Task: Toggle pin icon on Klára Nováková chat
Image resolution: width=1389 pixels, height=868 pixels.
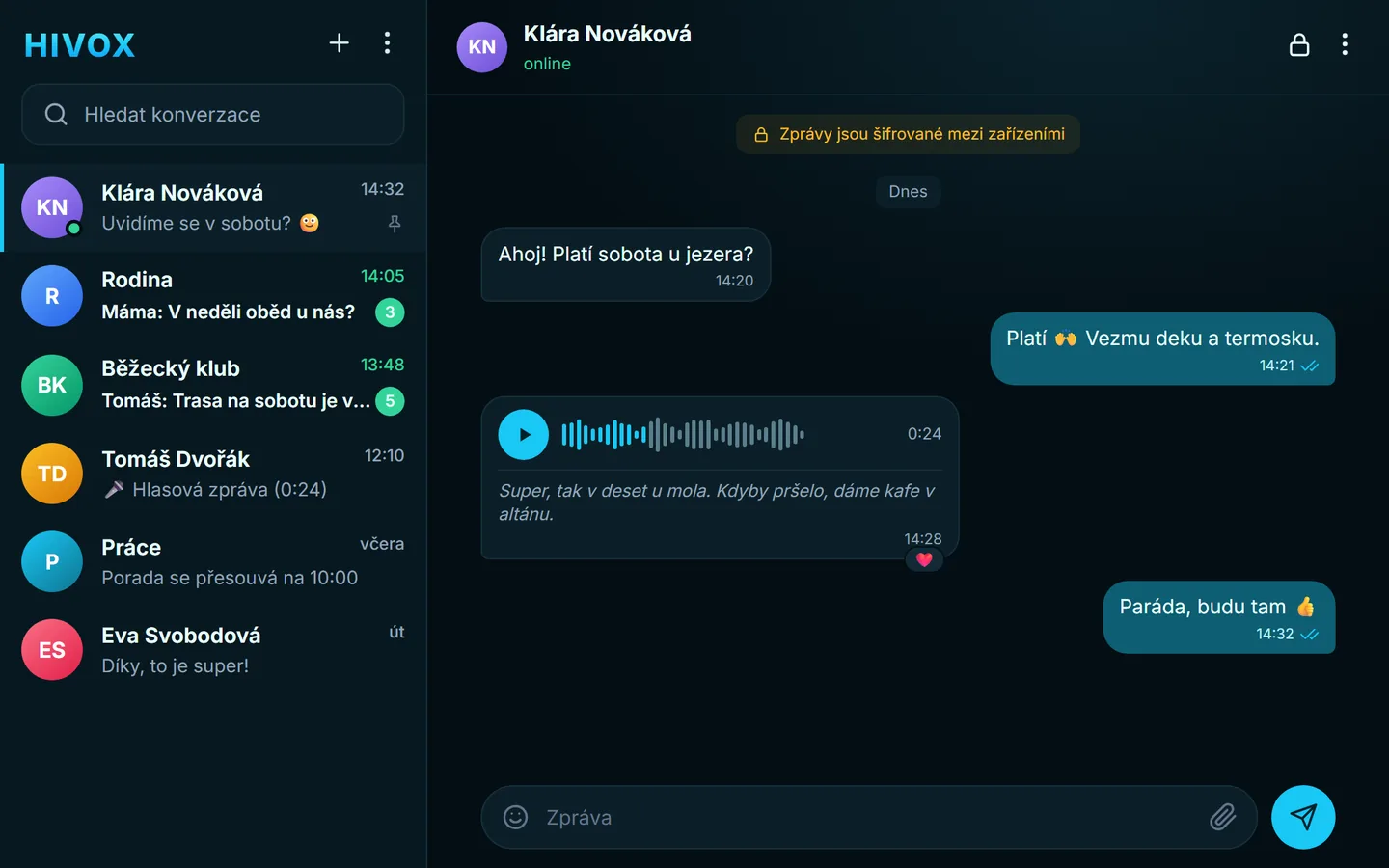Action: [395, 224]
